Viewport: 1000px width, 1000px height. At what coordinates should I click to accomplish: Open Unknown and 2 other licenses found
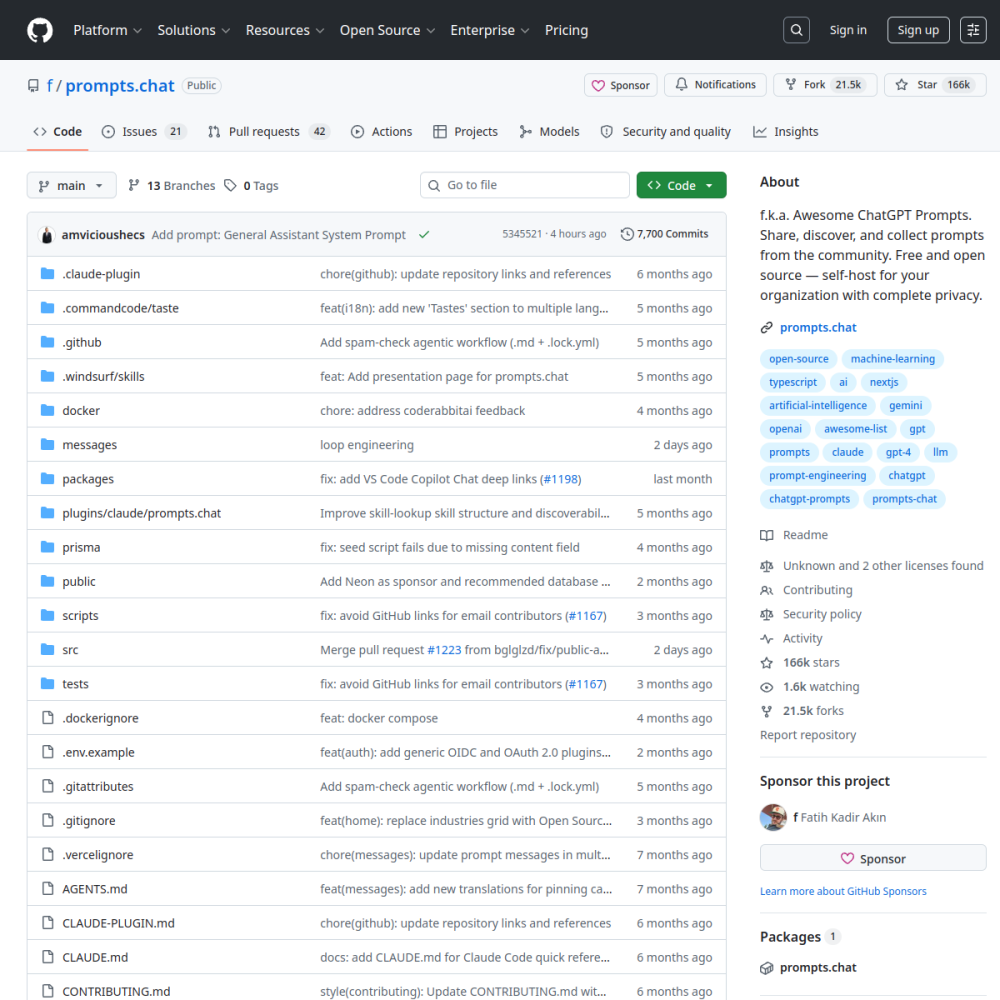tap(872, 565)
